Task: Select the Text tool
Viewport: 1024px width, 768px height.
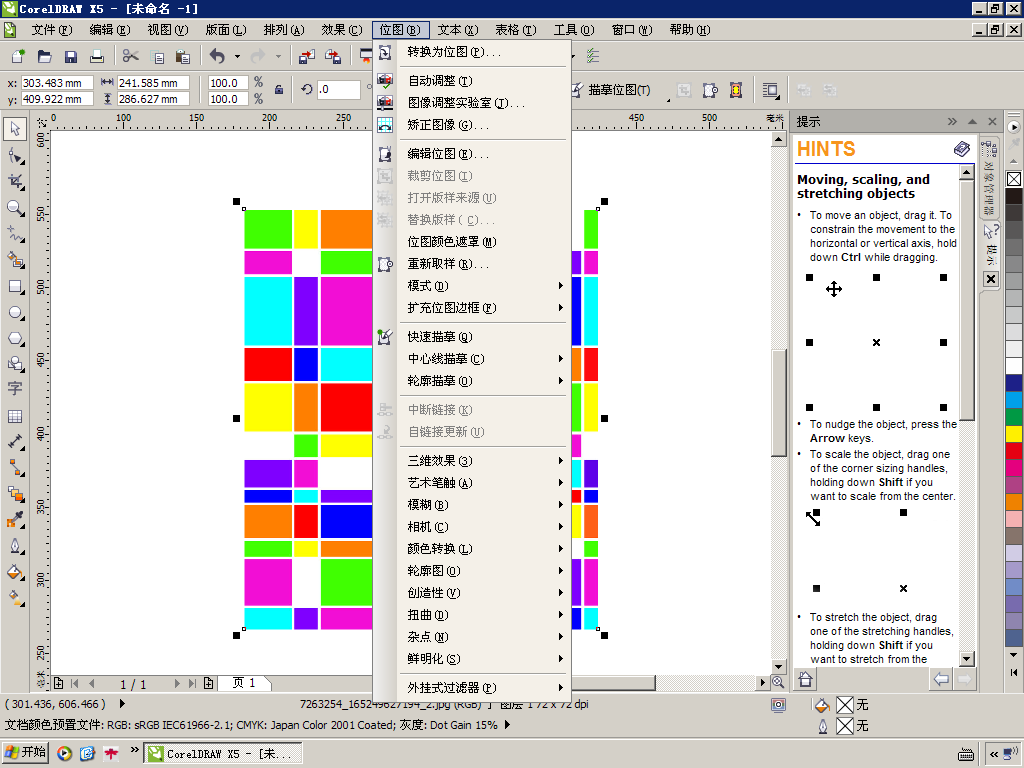Action: pyautogui.click(x=15, y=389)
